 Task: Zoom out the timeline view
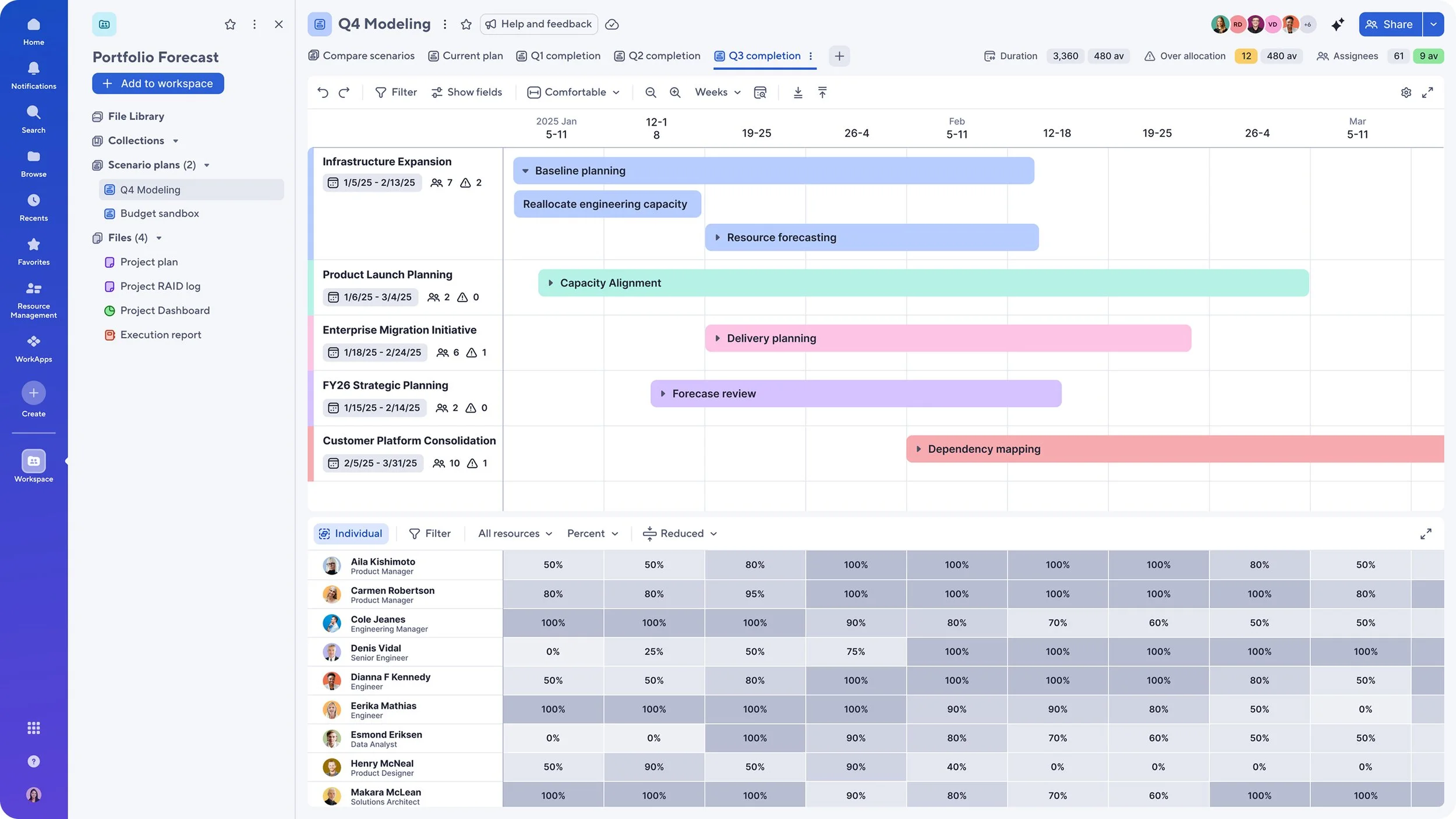(651, 92)
